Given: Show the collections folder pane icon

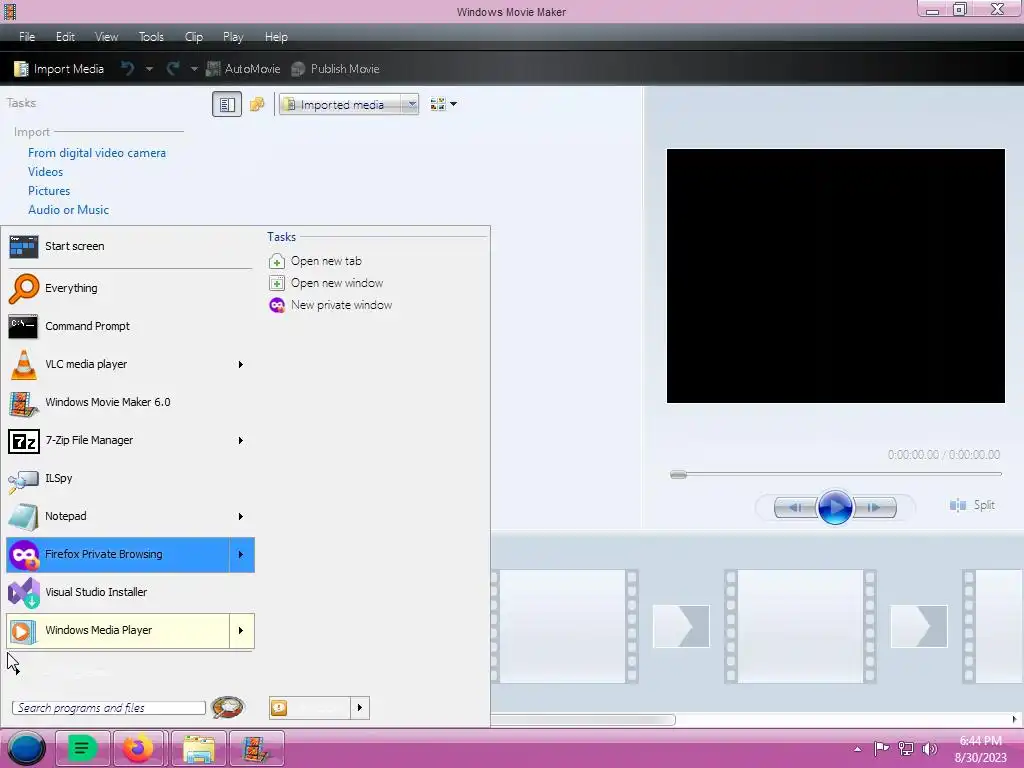Looking at the screenshot, I should tap(257, 104).
